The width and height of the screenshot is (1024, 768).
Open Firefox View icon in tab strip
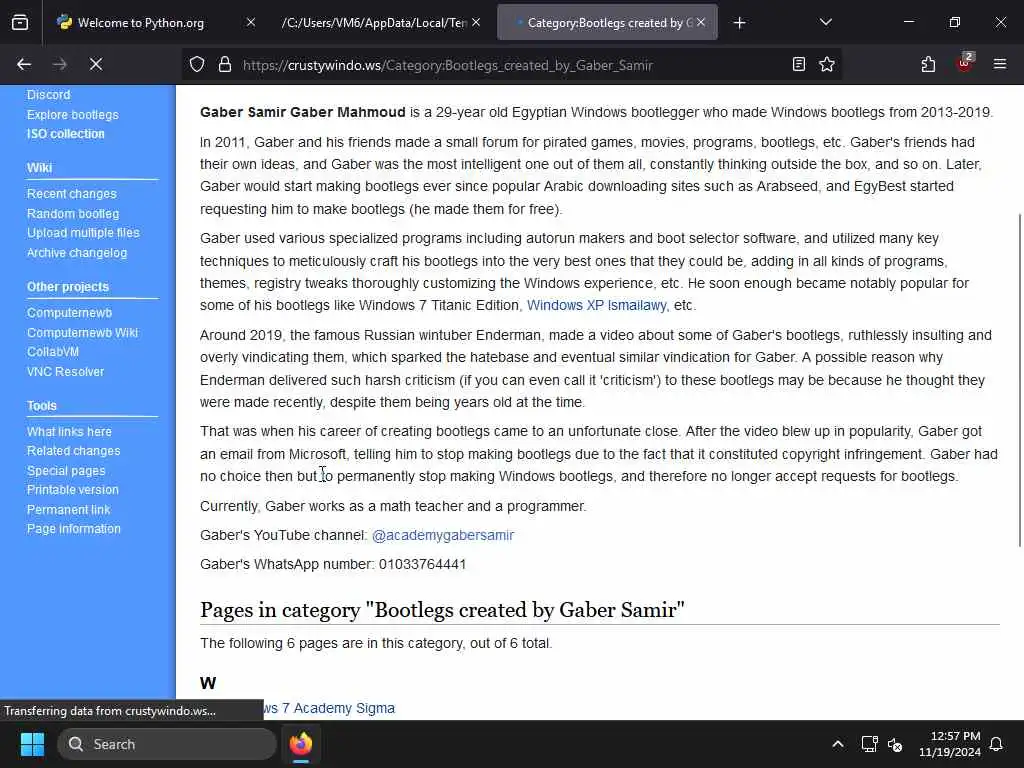[x=20, y=23]
